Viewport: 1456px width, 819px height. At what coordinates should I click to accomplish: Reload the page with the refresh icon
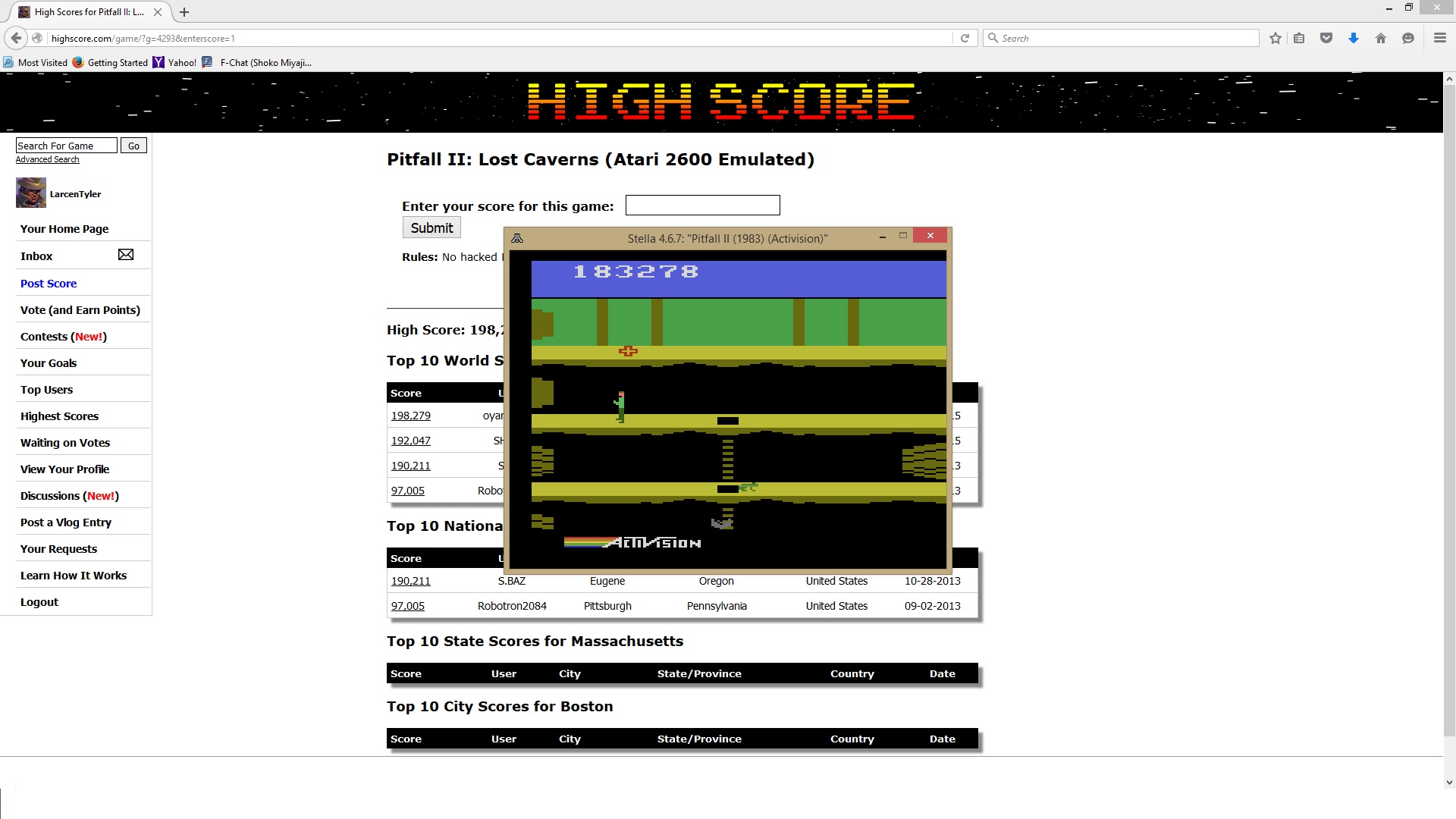965,38
